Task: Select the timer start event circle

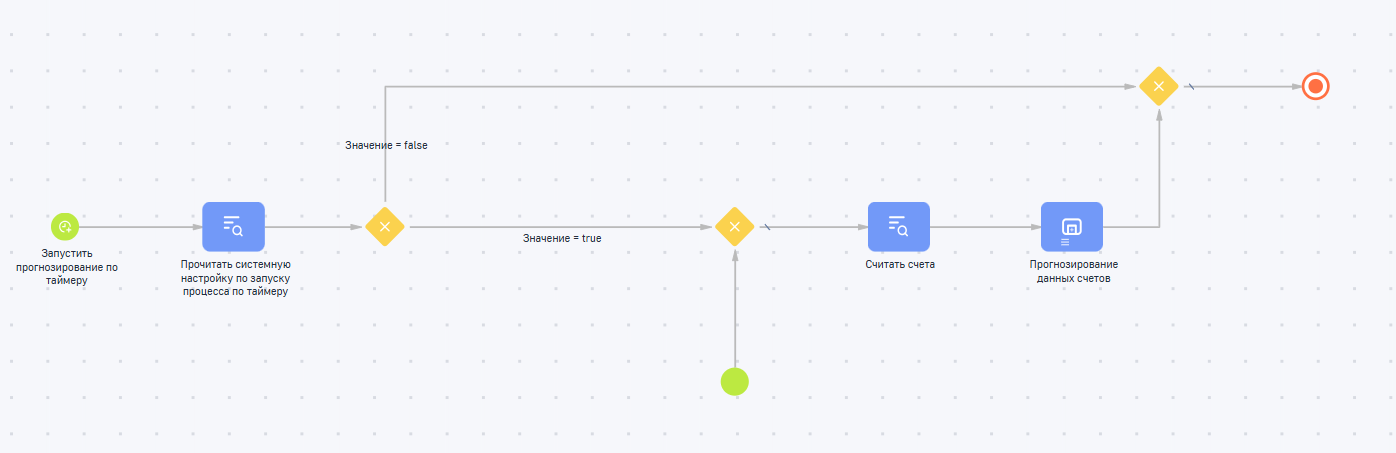Action: click(65, 227)
